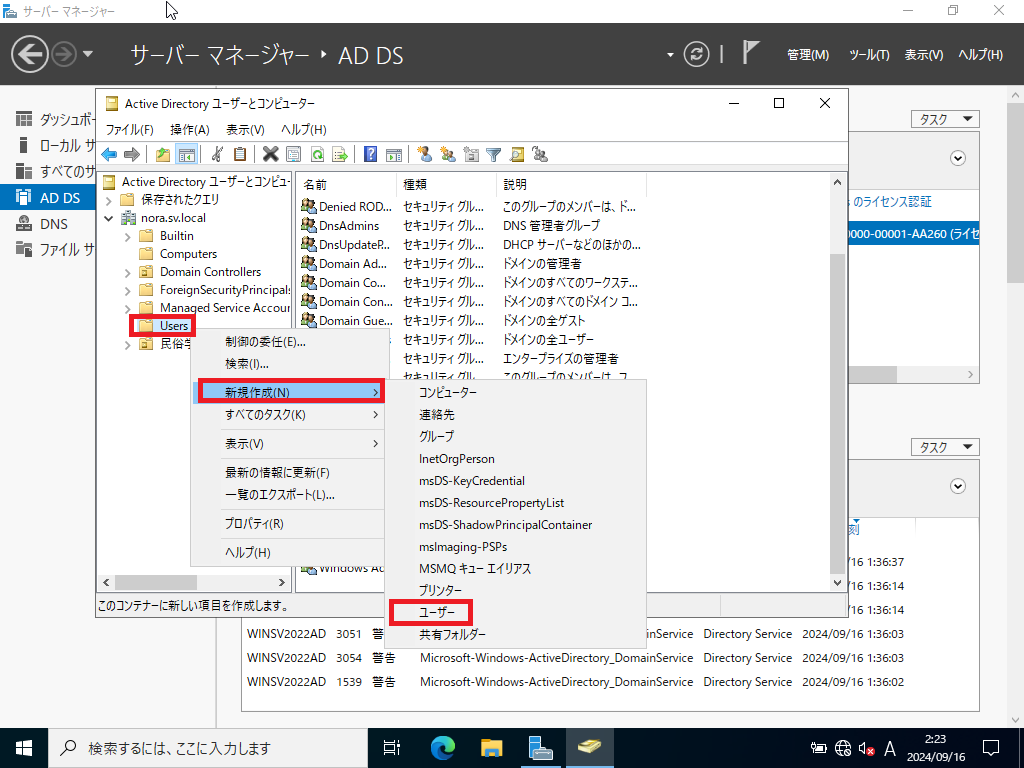Select Computers container in tree
This screenshot has width=1024, height=768.
coord(188,254)
